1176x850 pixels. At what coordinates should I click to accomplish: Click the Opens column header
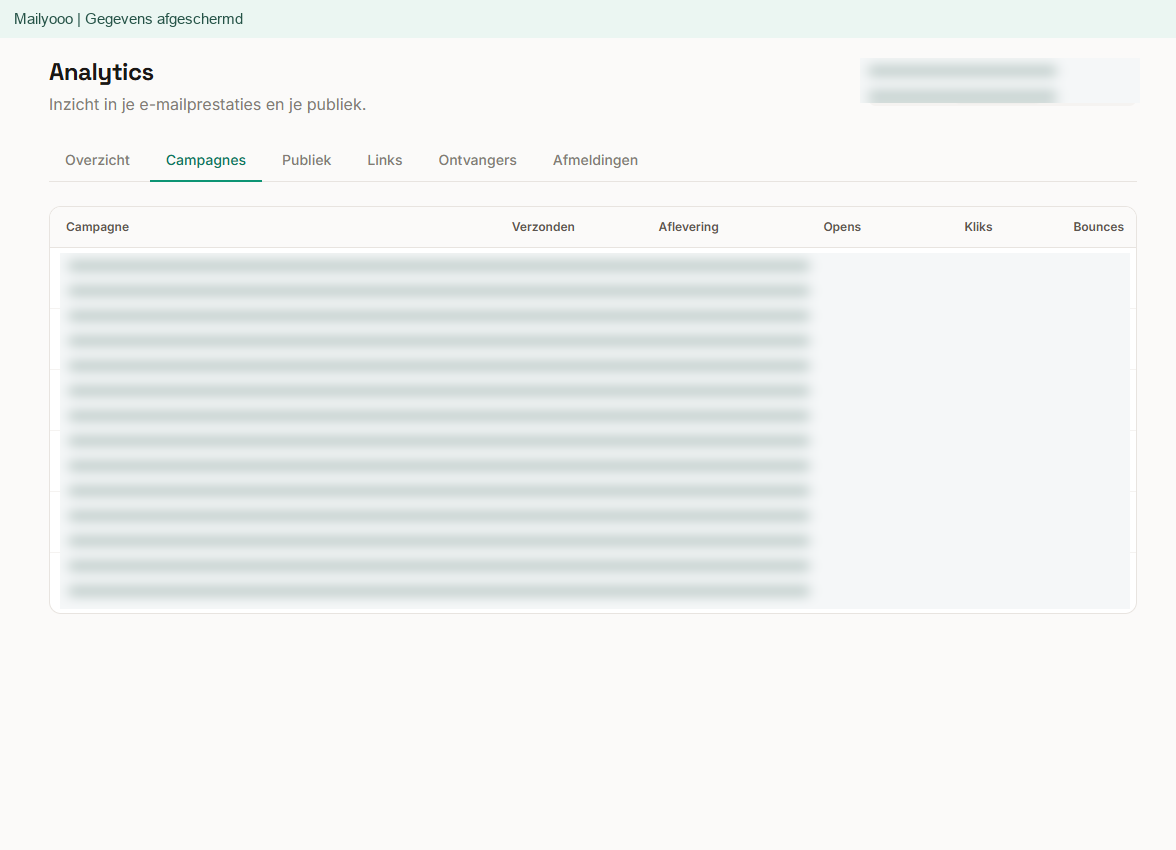point(842,227)
